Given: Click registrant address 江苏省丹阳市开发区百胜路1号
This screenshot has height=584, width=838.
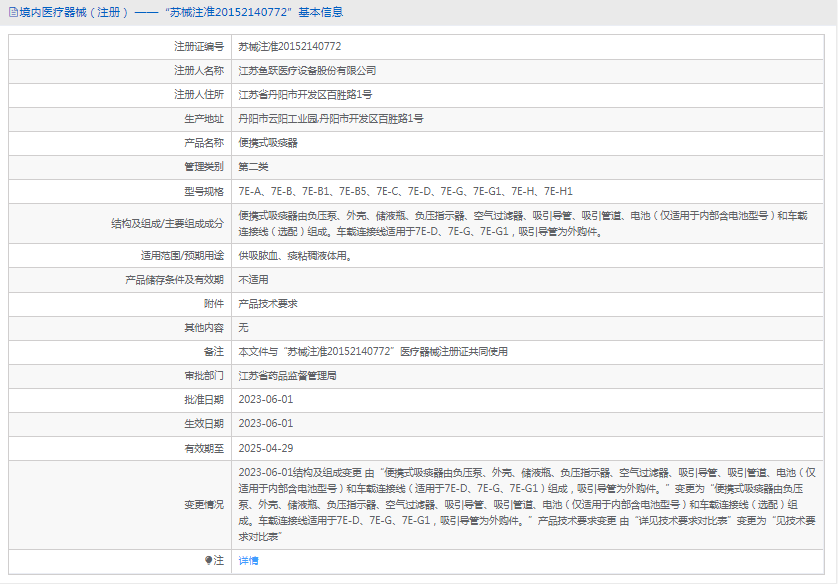Looking at the screenshot, I should [x=305, y=95].
